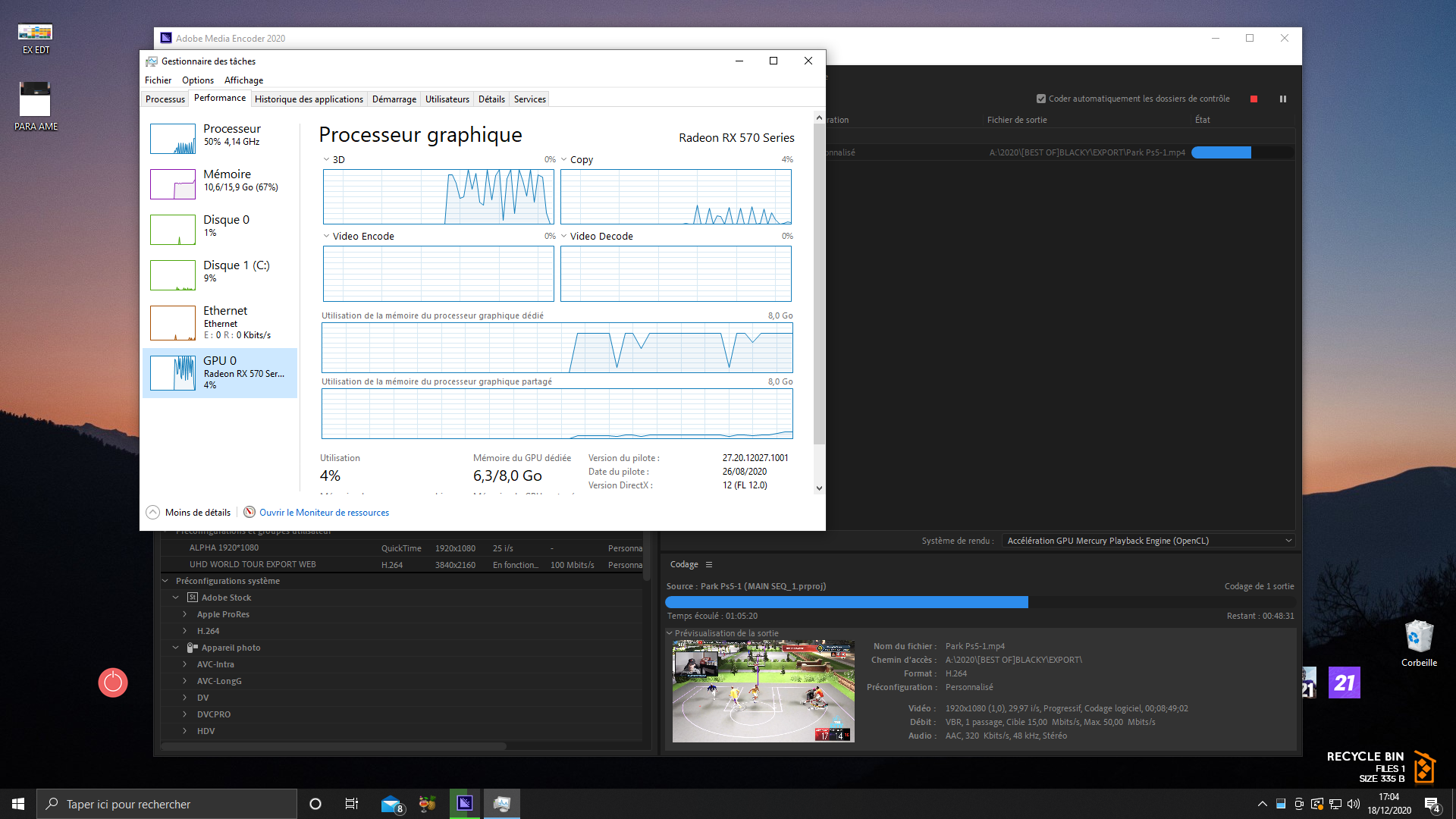Open Mail app on taskbar
Viewport: 1456px width, 819px height.
pos(391,804)
